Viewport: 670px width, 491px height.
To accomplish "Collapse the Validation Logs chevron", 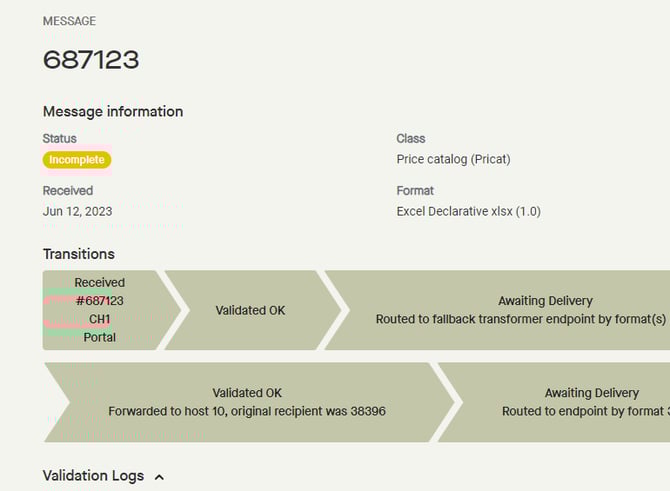I will pos(160,477).
